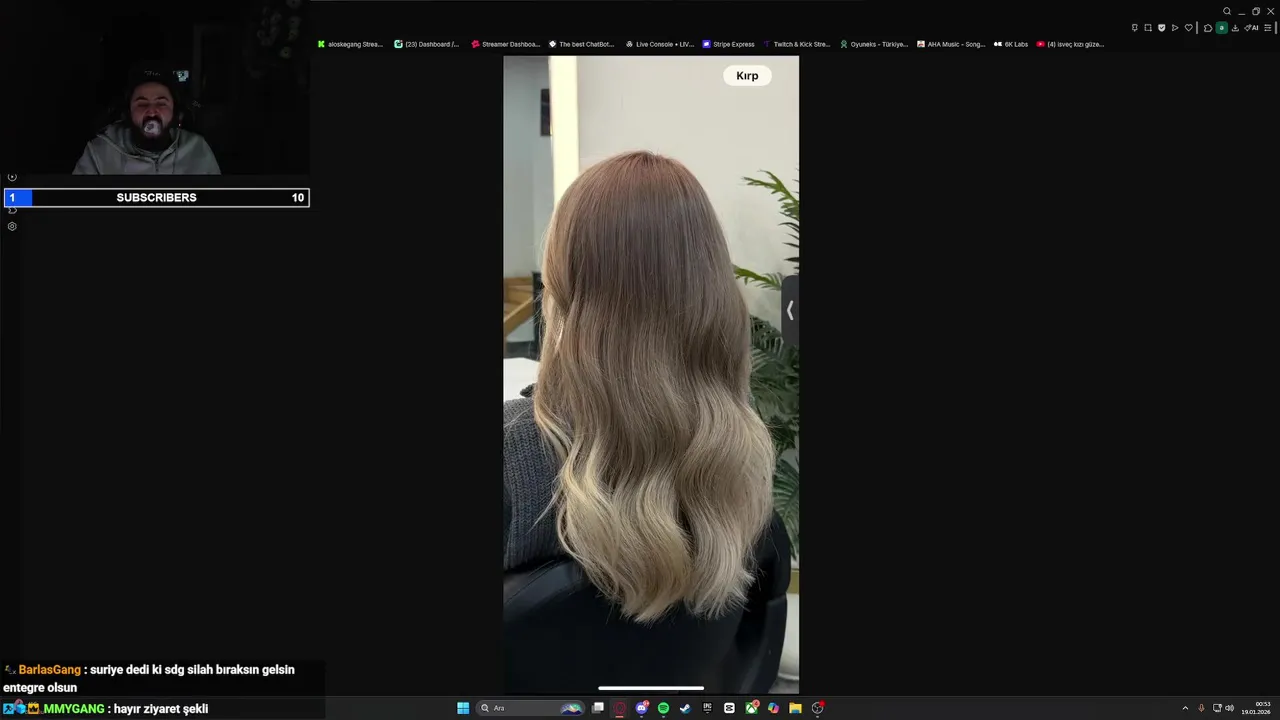Screen dimensions: 1280x720
Task: Click the Windows Start button
Action: (x=463, y=708)
